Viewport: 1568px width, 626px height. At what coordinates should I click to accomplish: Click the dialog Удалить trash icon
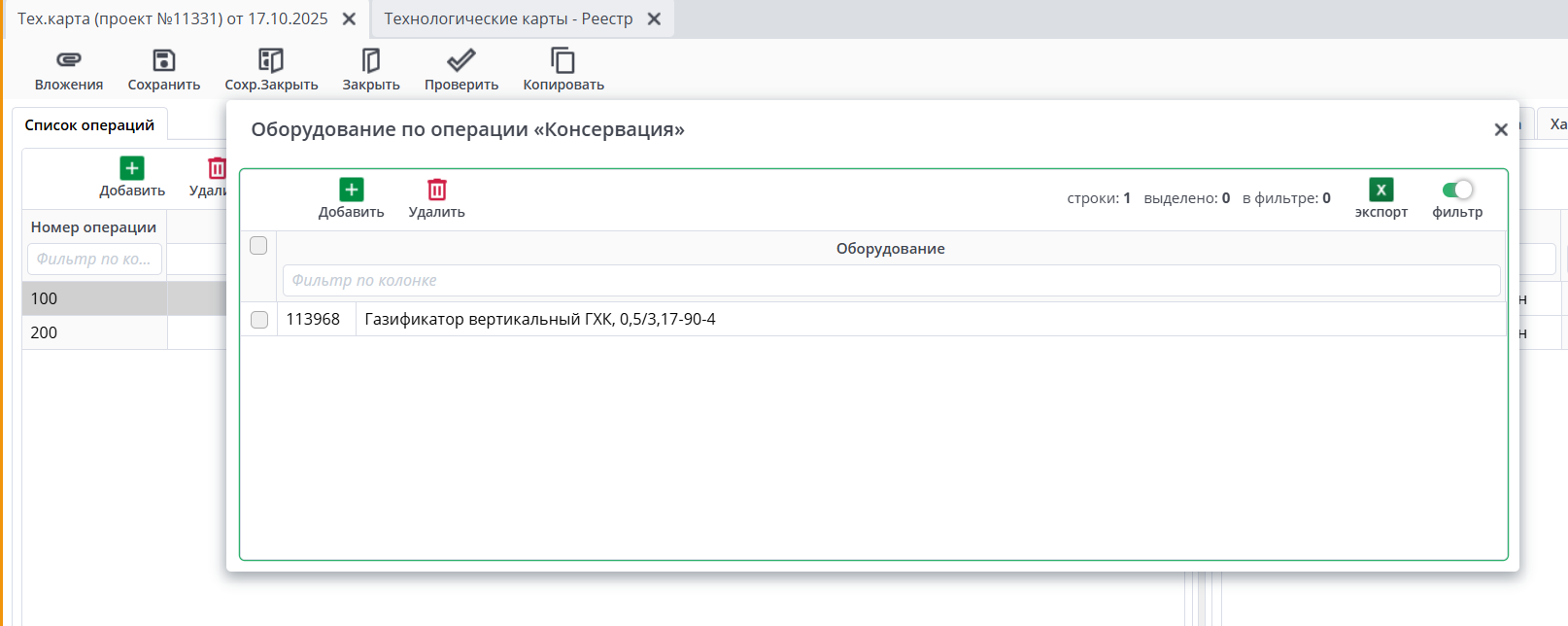pyautogui.click(x=437, y=190)
